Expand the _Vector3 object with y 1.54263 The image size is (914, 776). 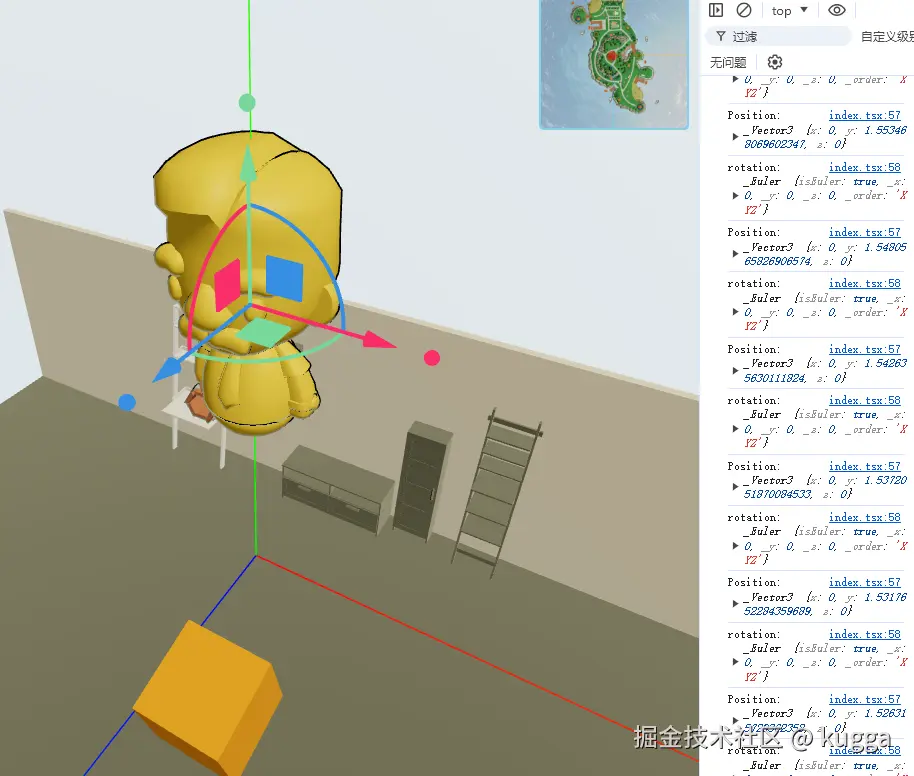coord(736,371)
